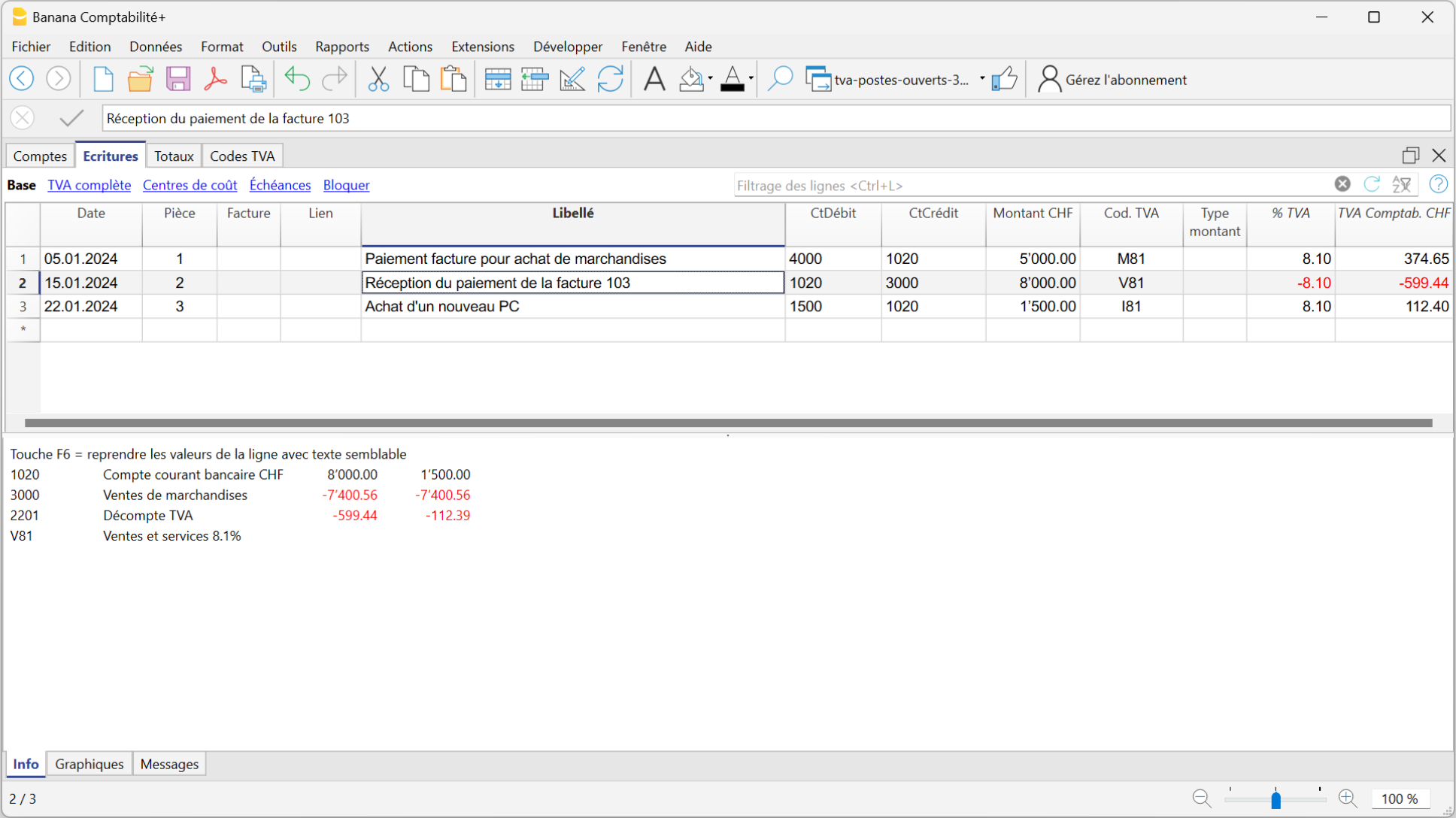The image size is (1456, 818).
Task: Clear the row filter with the X button
Action: click(1342, 184)
